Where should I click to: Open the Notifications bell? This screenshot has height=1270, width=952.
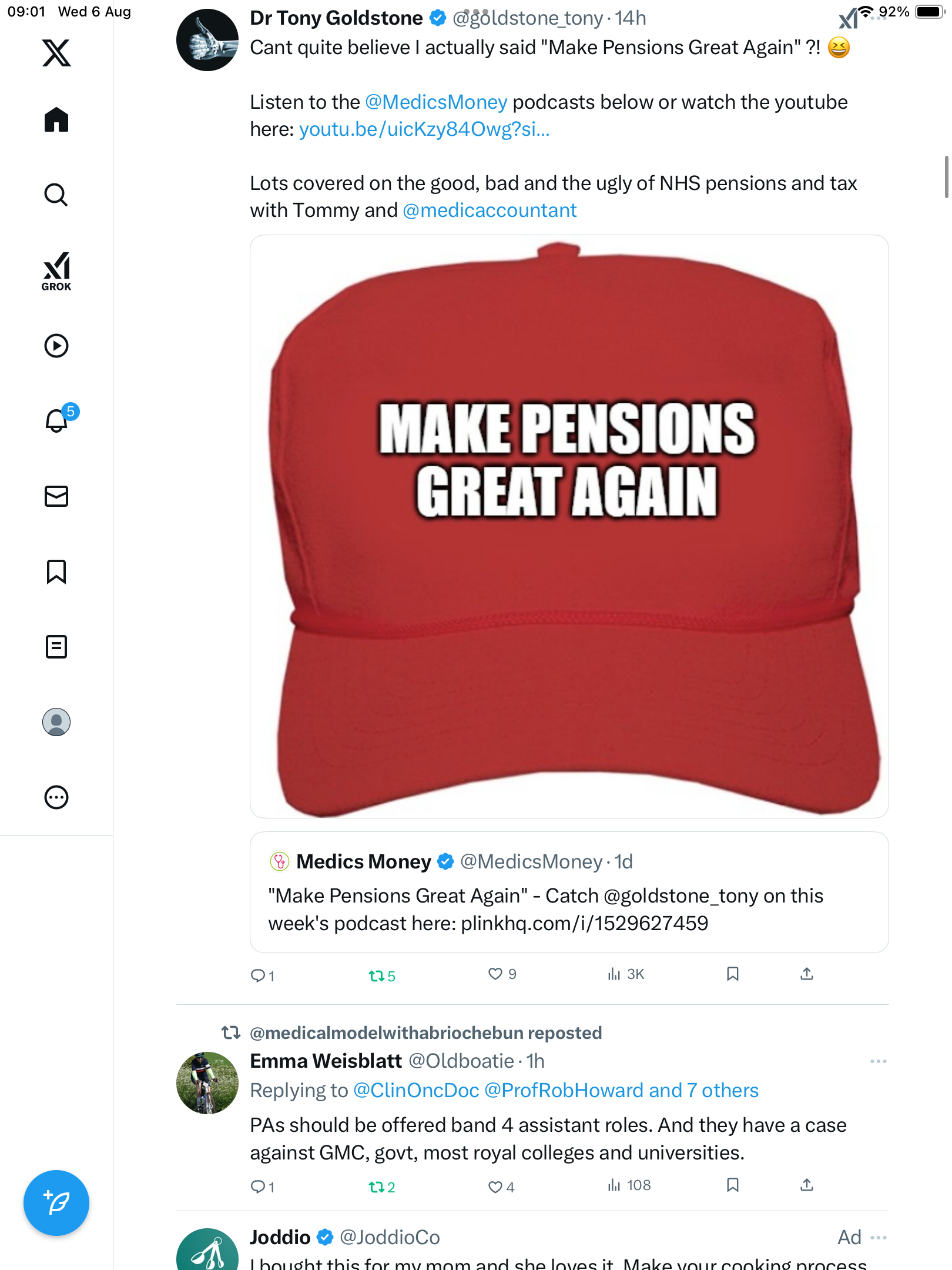(x=56, y=420)
